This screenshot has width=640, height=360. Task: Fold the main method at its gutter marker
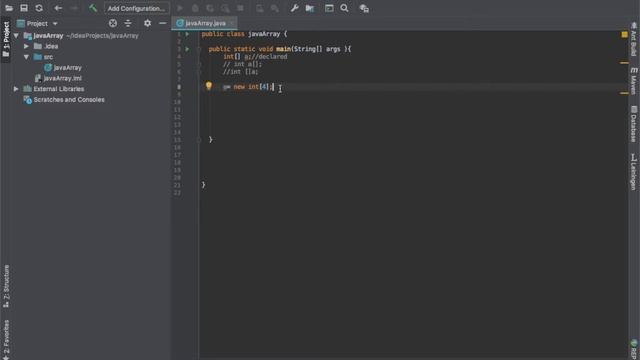pos(199,49)
